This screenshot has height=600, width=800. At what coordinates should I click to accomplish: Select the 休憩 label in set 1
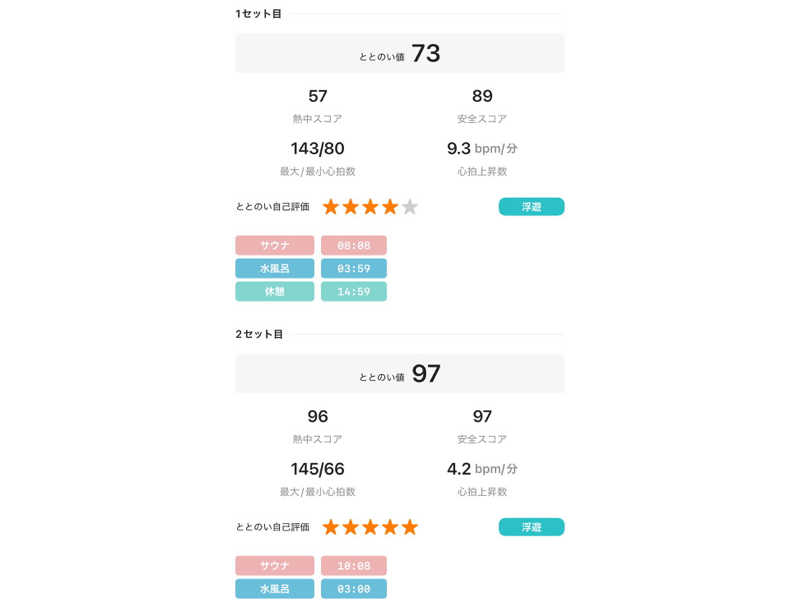pyautogui.click(x=274, y=291)
